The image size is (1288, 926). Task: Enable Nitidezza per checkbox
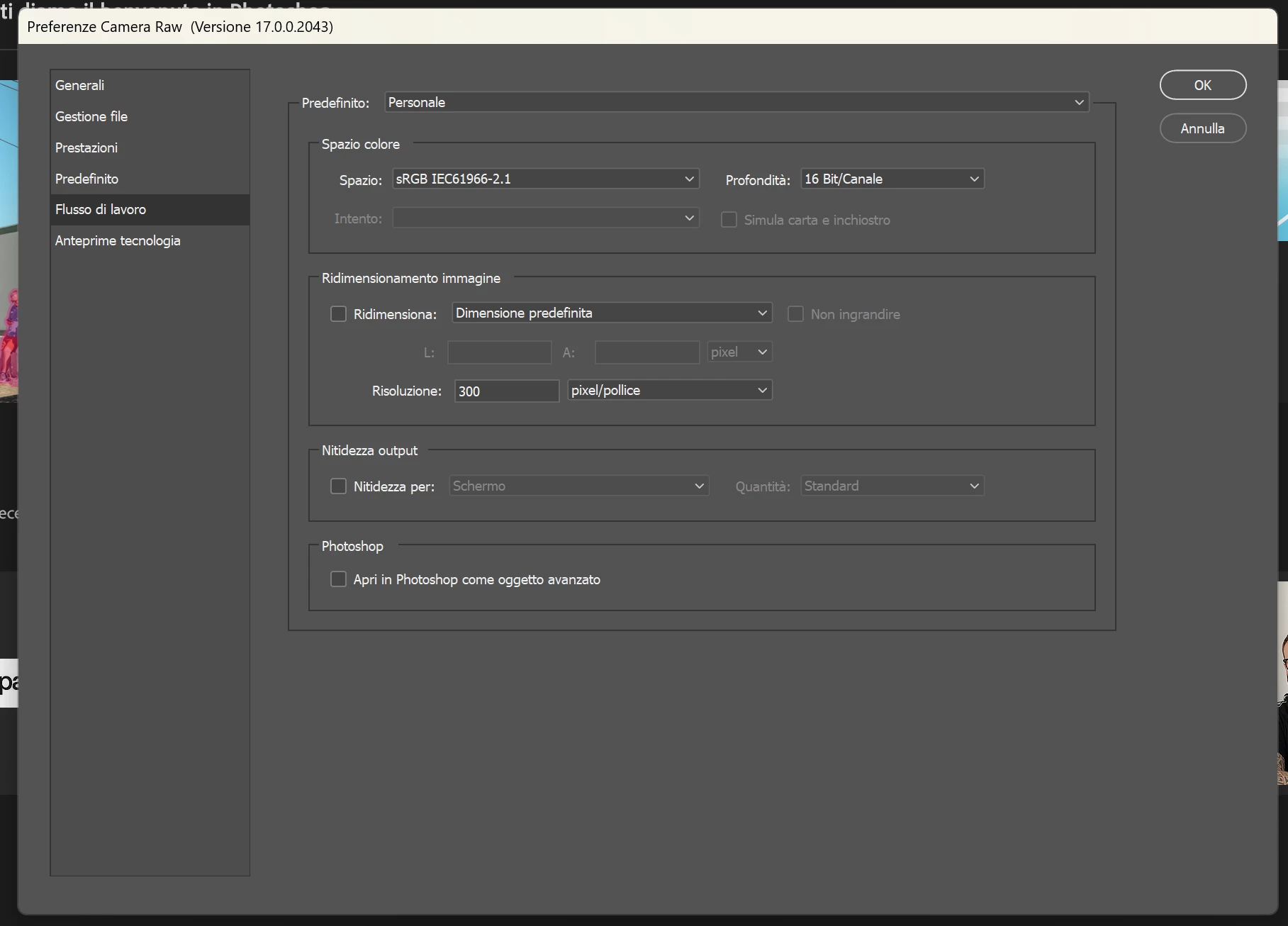point(338,486)
